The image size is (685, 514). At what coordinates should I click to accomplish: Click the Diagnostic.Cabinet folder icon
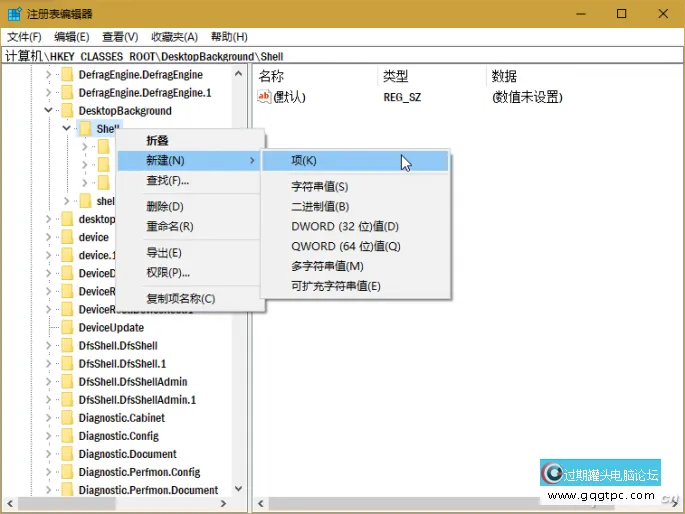[x=67, y=418]
